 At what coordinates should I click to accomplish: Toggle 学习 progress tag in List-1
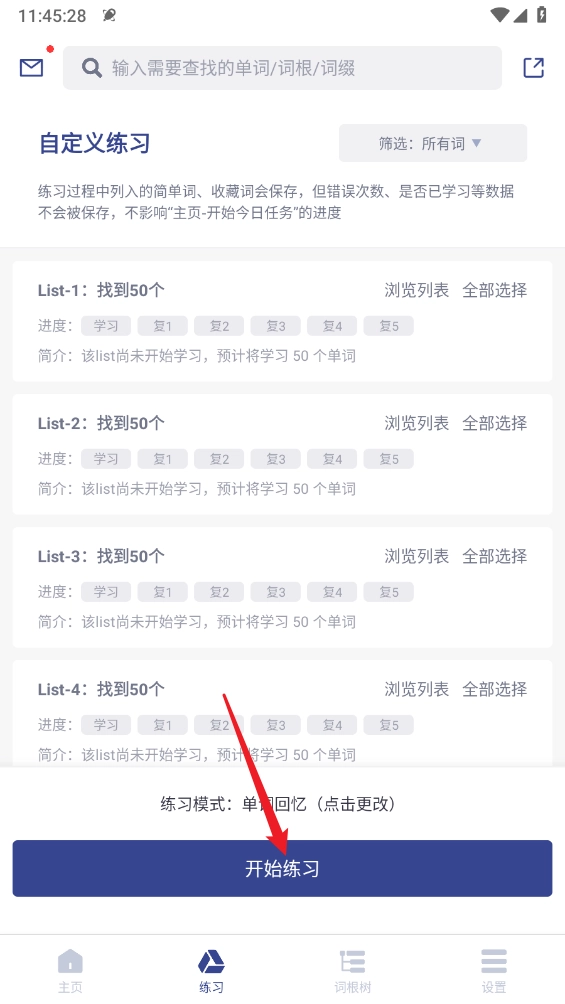[x=106, y=326]
